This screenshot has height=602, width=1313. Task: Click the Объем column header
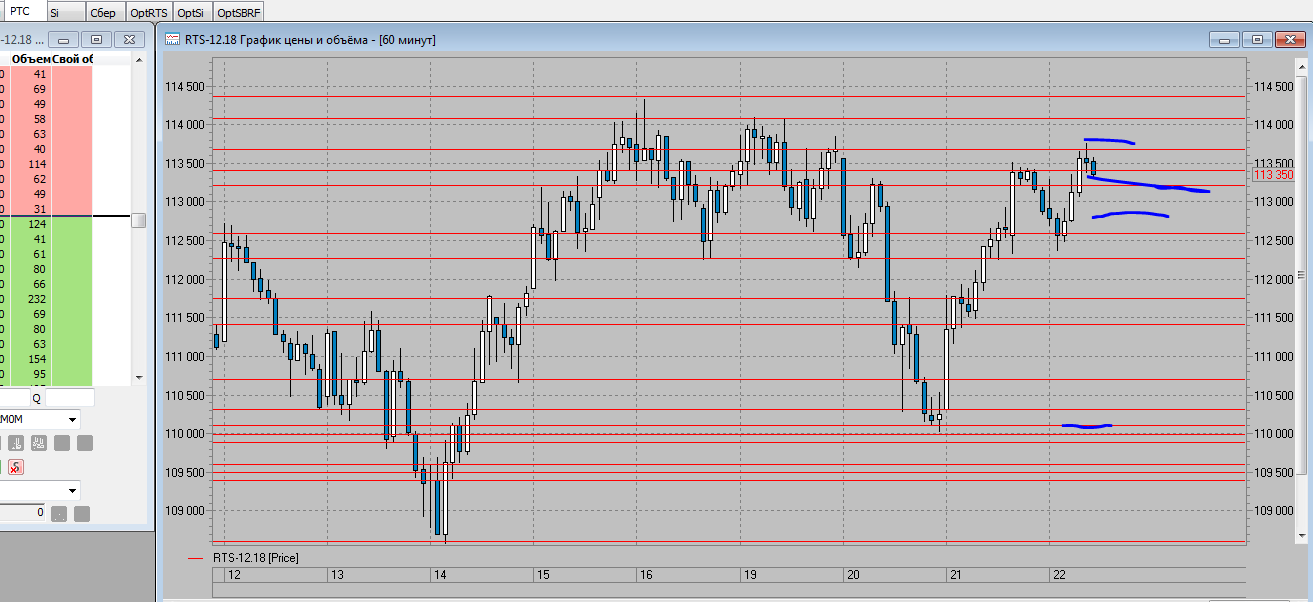(31, 59)
